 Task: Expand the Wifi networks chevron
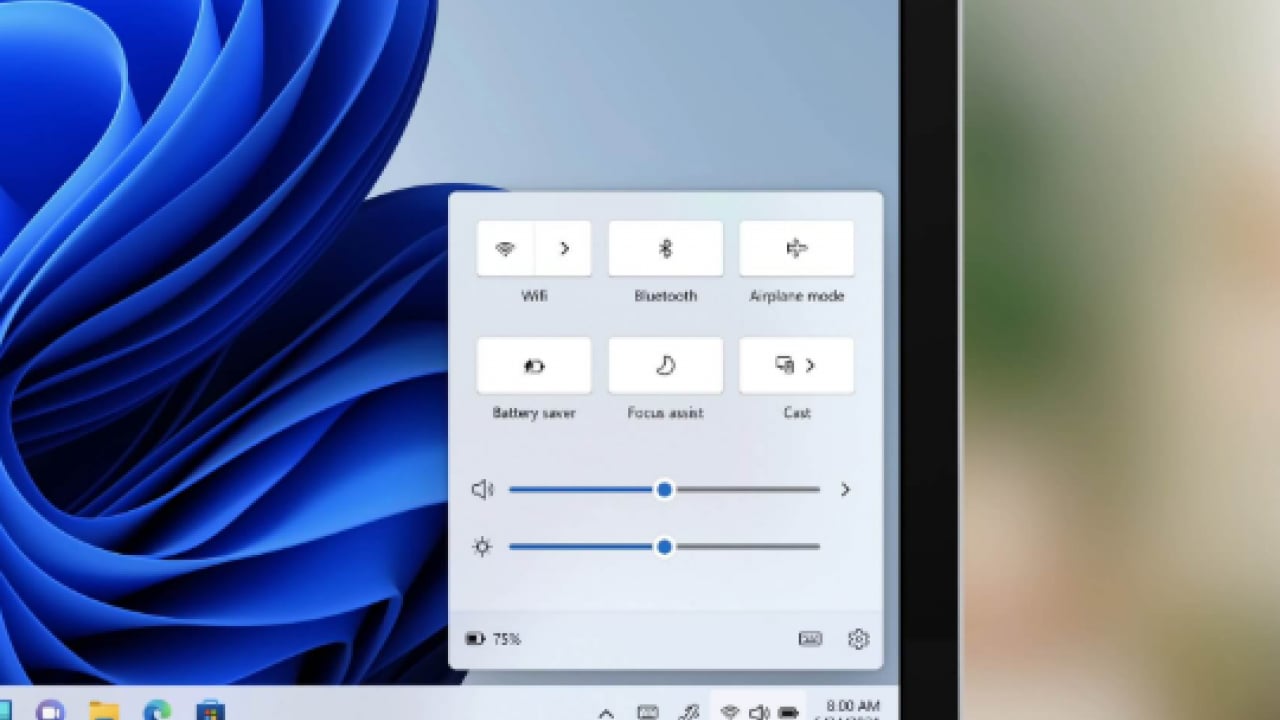coord(564,248)
